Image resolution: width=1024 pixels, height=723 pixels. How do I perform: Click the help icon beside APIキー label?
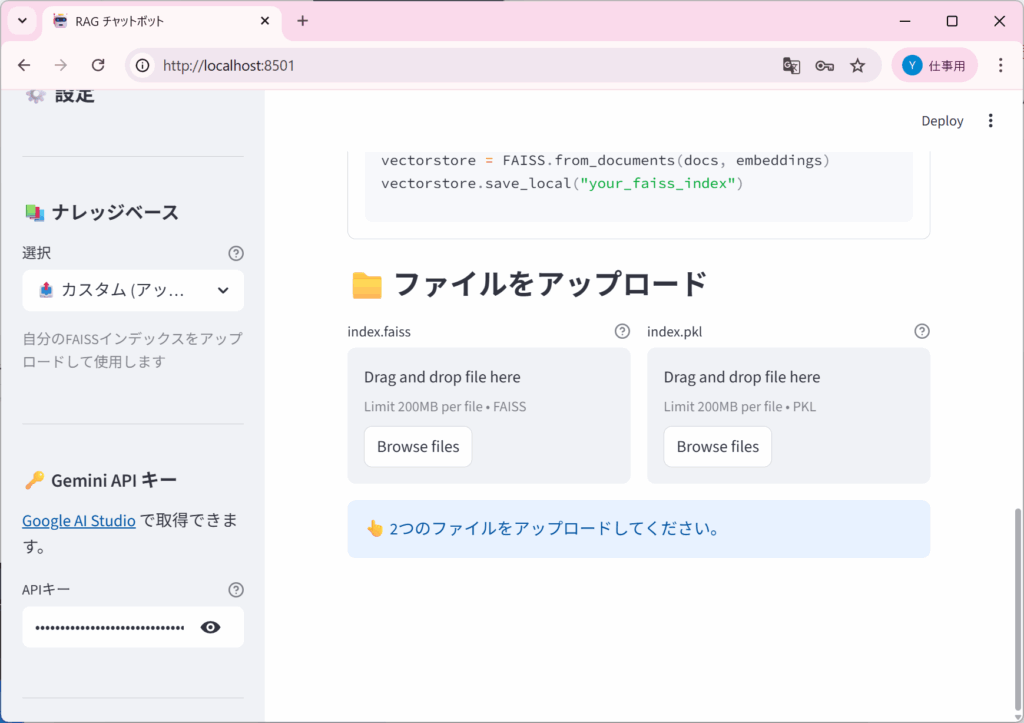(236, 590)
